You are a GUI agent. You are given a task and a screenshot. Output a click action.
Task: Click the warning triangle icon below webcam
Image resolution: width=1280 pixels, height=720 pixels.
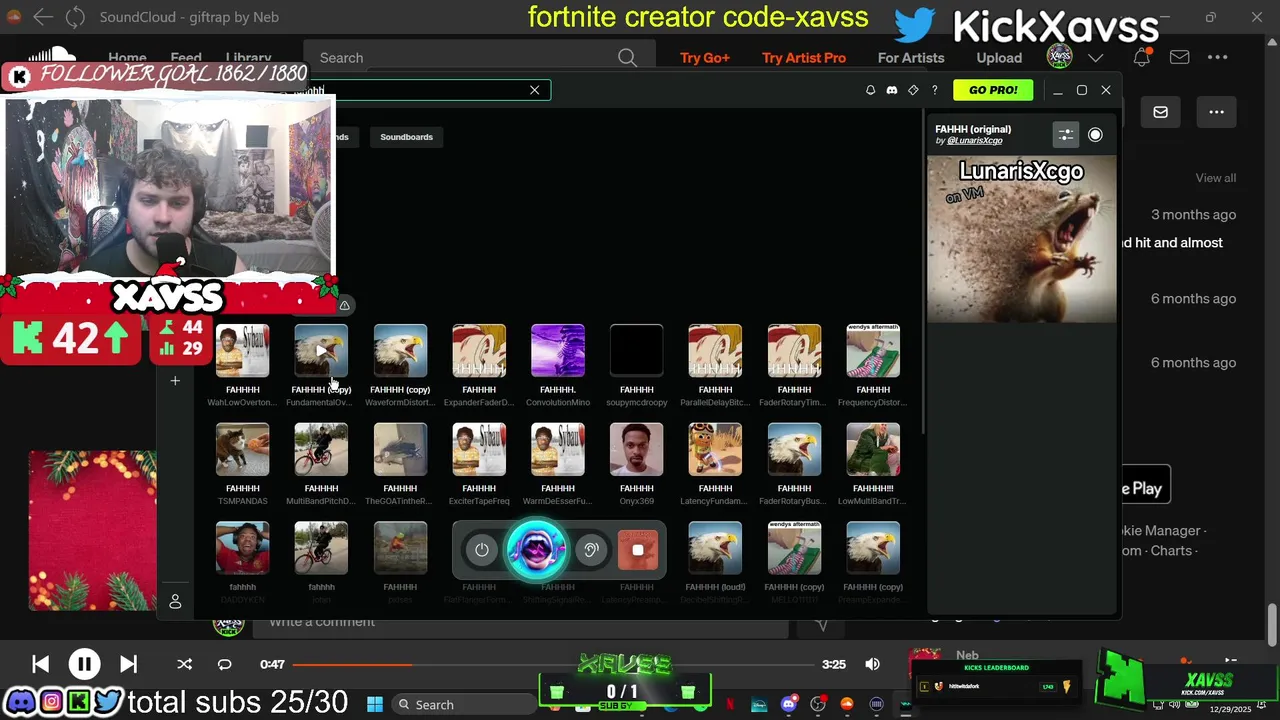tap(344, 305)
